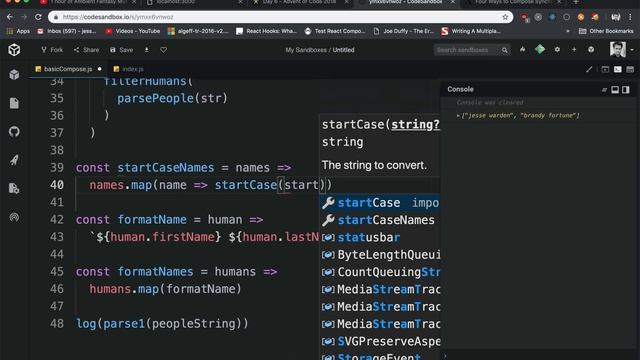Create a new sandbox with plus icon
640x360 pixels.
coord(574,49)
